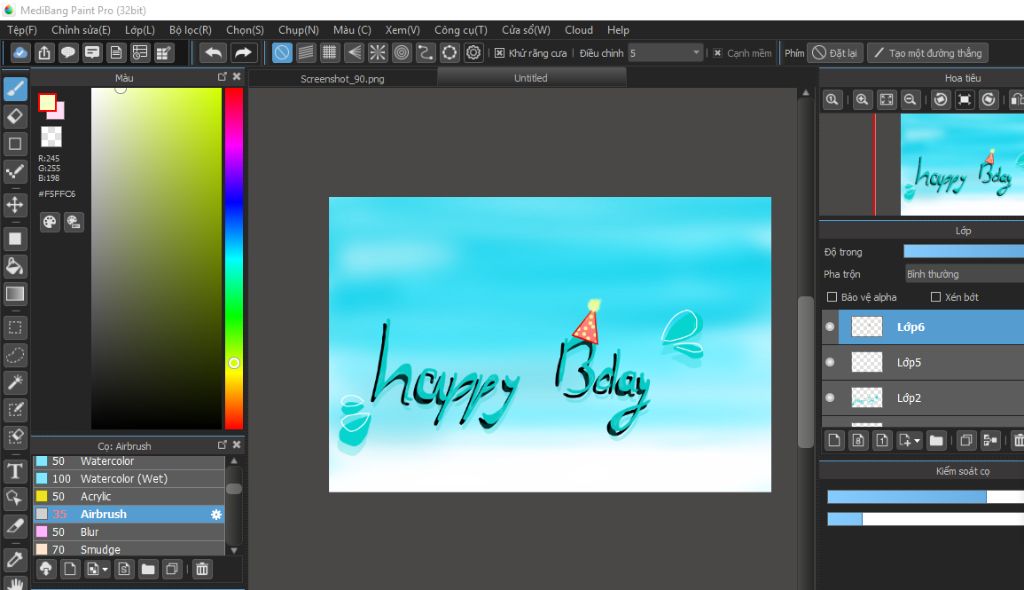Viewport: 1024px width, 590px height.
Task: Click the Undo arrow in toolbar
Action: point(213,53)
